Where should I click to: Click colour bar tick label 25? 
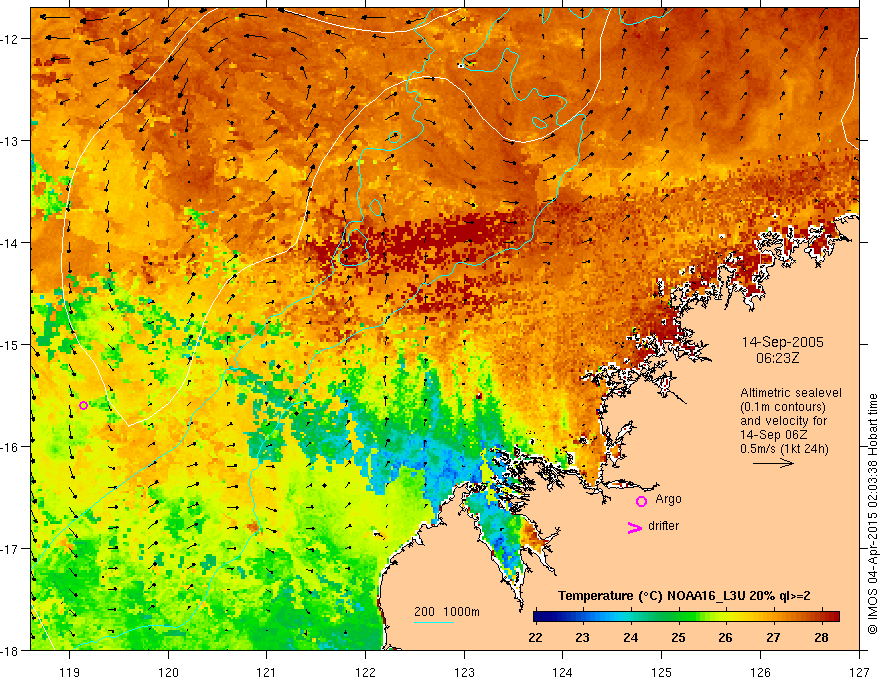(x=678, y=637)
